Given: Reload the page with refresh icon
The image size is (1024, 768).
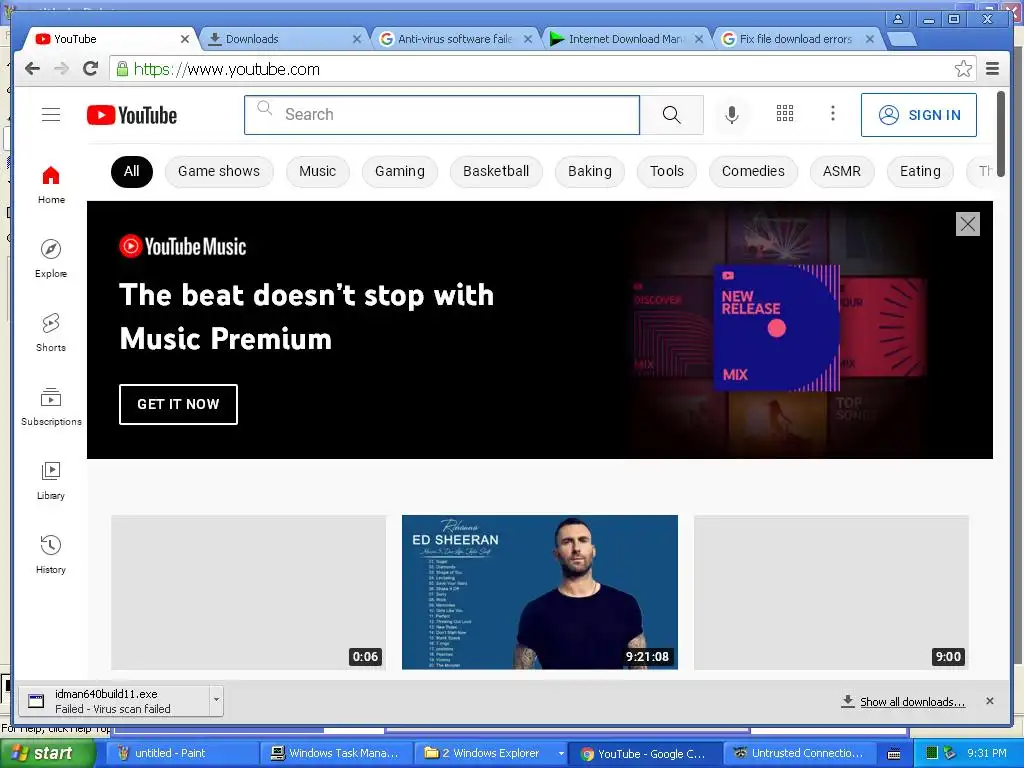Looking at the screenshot, I should (x=91, y=69).
